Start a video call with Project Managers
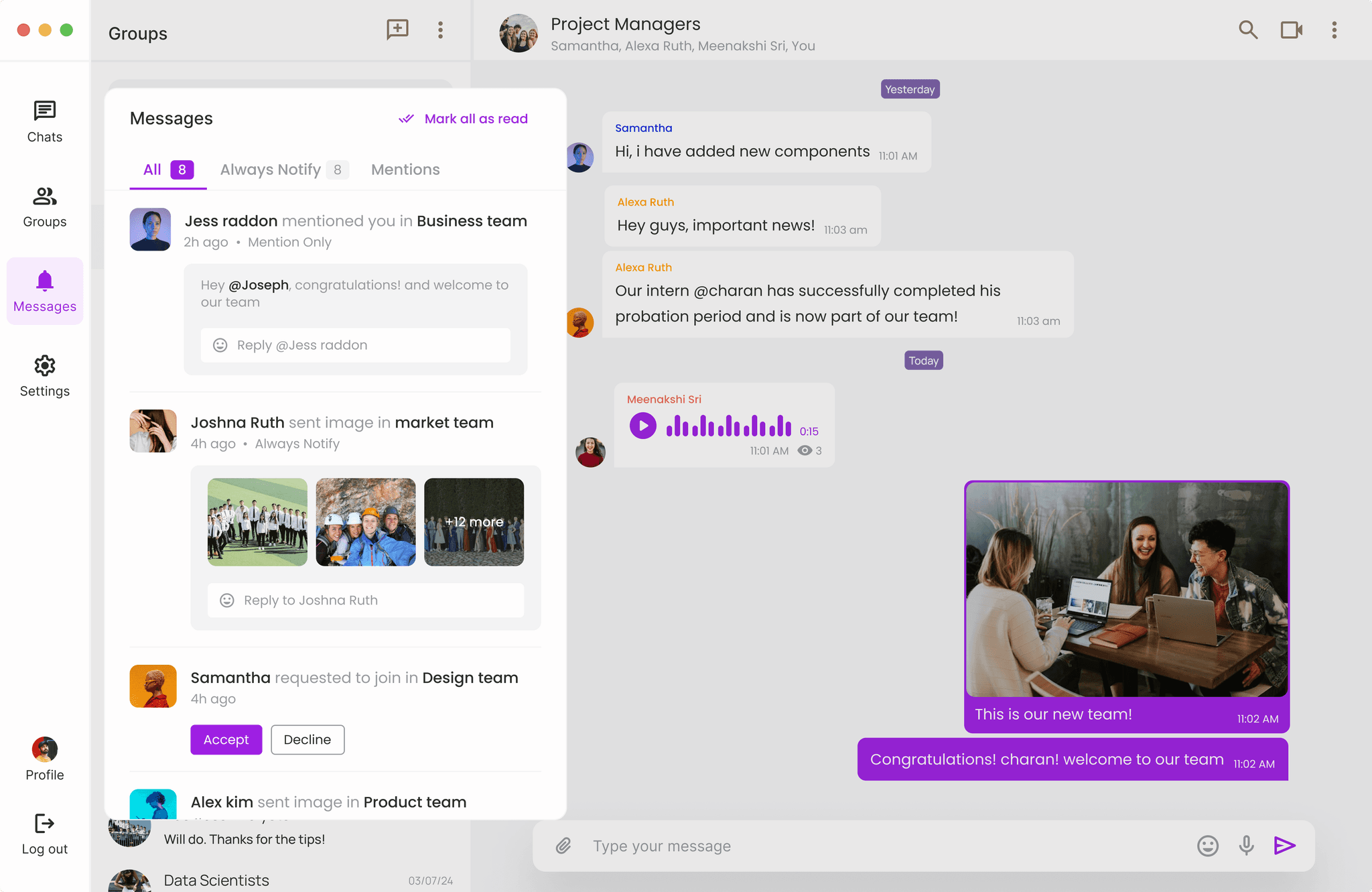 click(1291, 29)
